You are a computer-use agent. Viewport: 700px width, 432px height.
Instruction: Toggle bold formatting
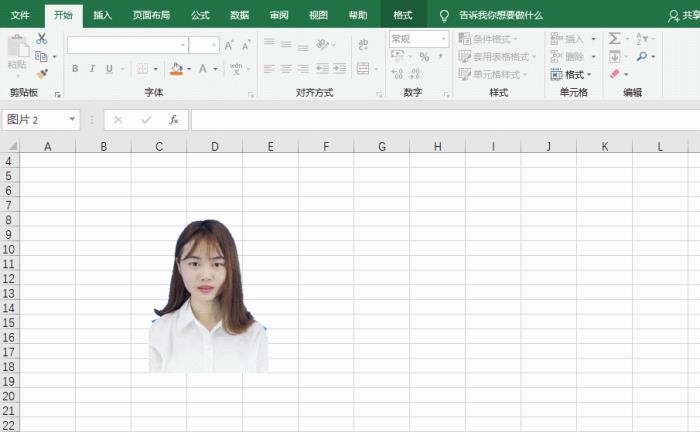click(x=75, y=69)
